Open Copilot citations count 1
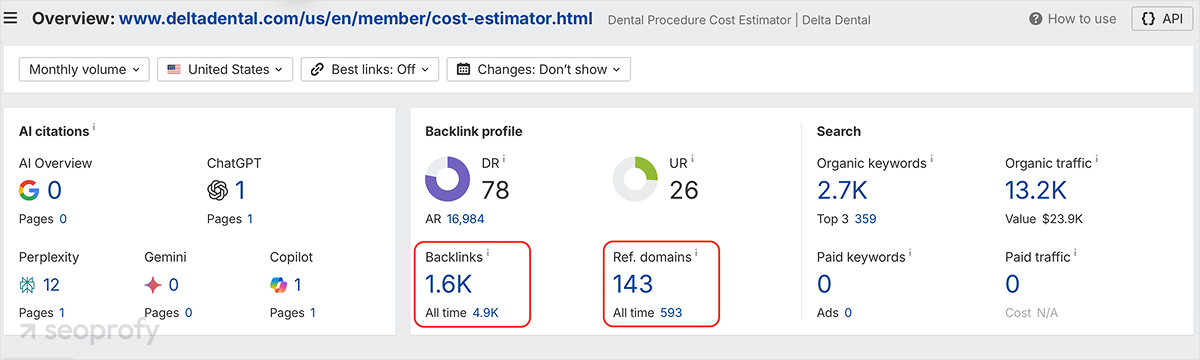 tap(297, 285)
